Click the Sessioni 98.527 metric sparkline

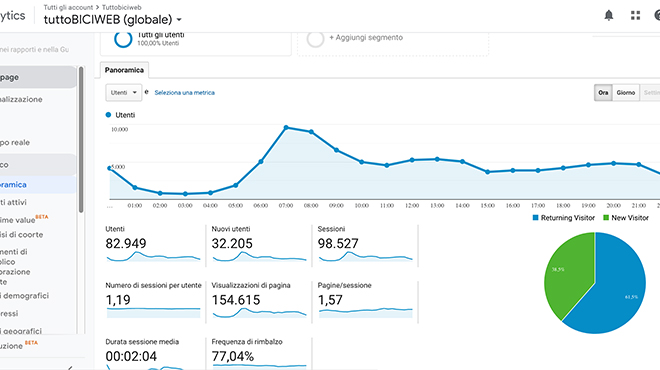pyautogui.click(x=365, y=257)
